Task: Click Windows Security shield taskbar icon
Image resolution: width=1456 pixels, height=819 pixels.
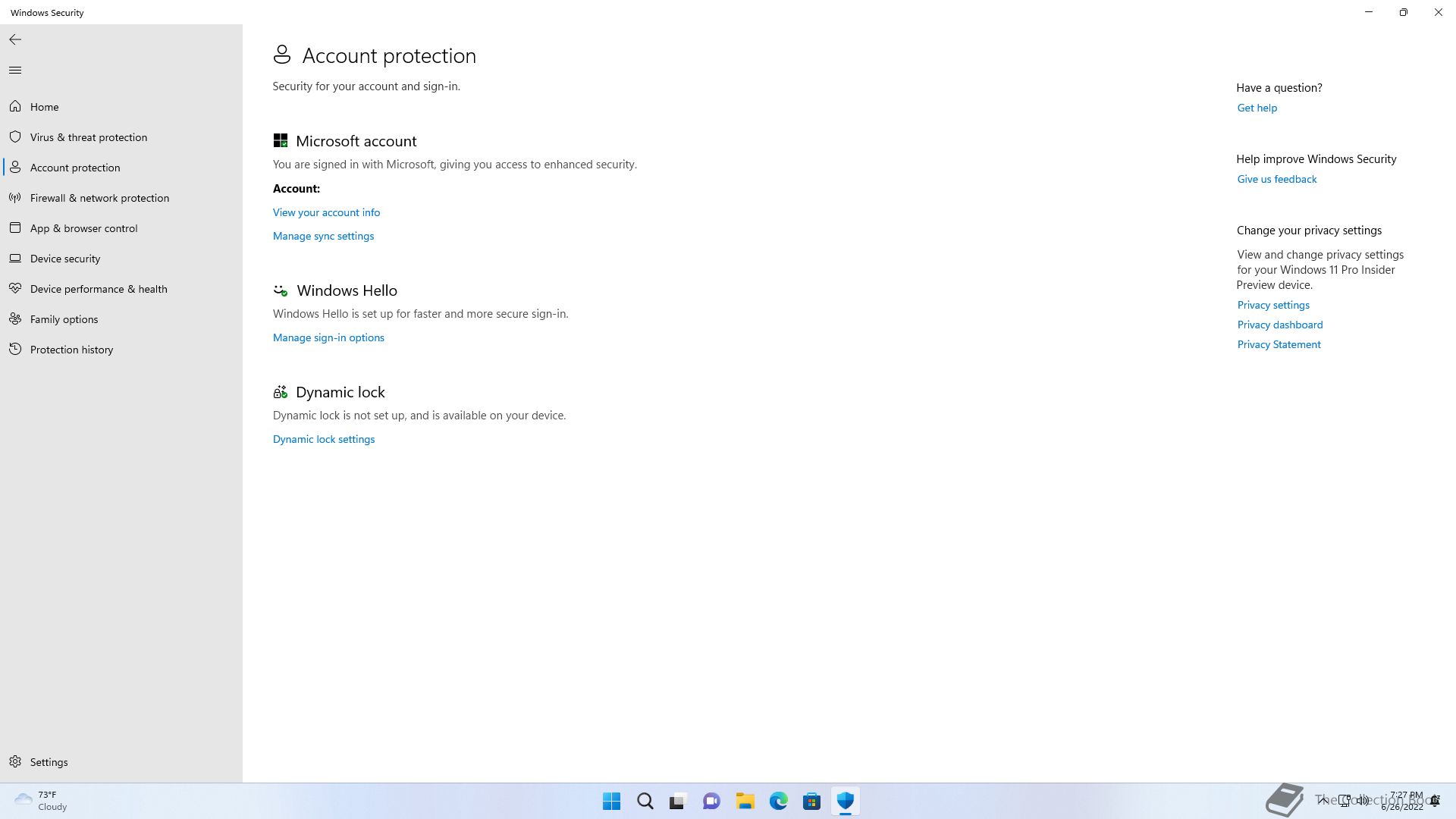Action: pyautogui.click(x=845, y=801)
